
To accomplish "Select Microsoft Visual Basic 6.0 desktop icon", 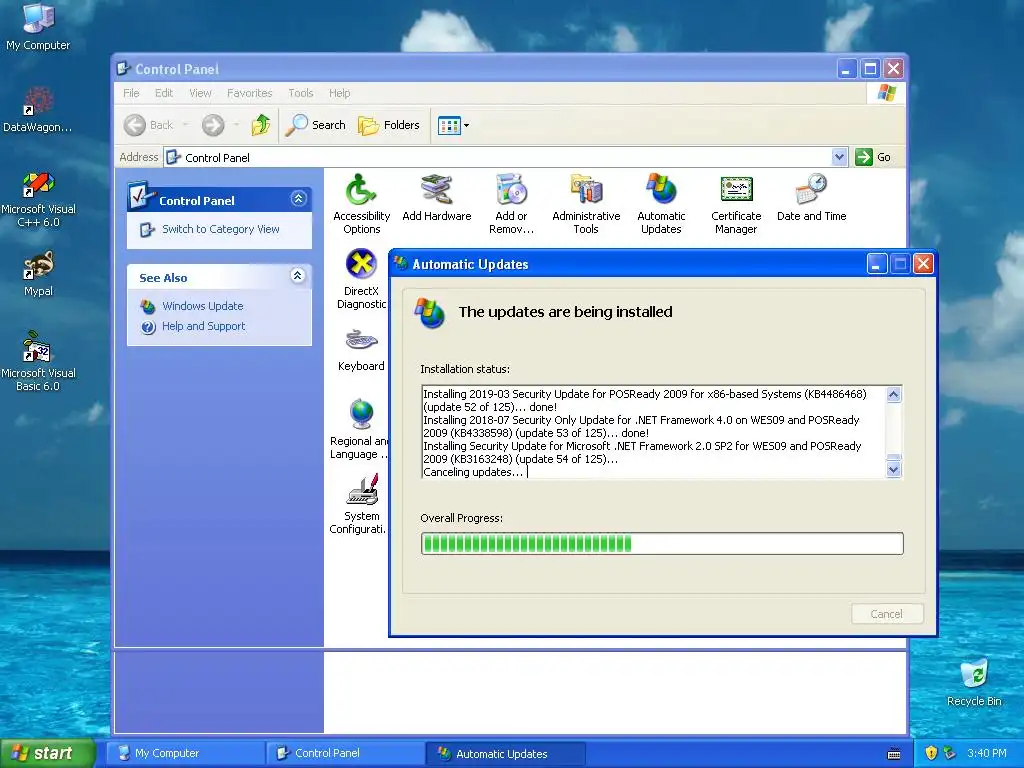I will (38, 361).
